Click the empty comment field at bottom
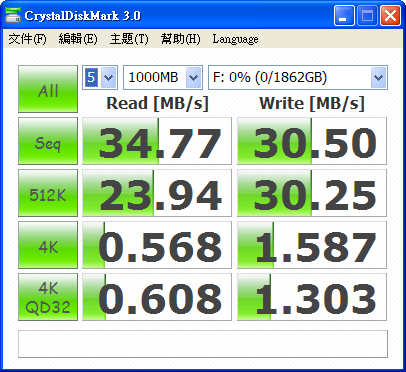Screen dimensions: 406x372 203,344
